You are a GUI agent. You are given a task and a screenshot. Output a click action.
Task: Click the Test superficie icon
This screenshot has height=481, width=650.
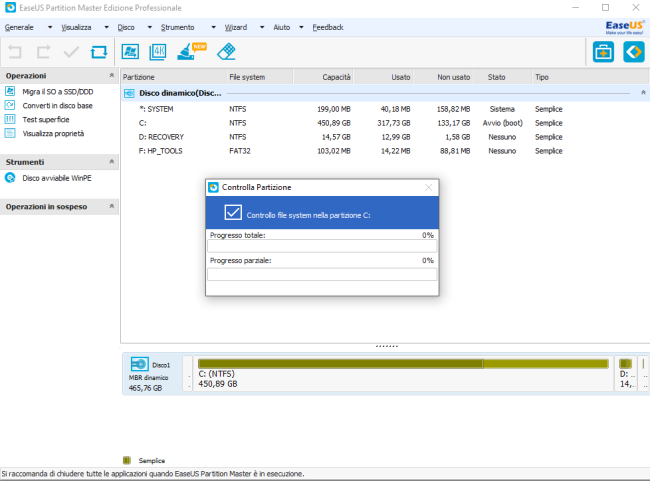pyautogui.click(x=10, y=119)
